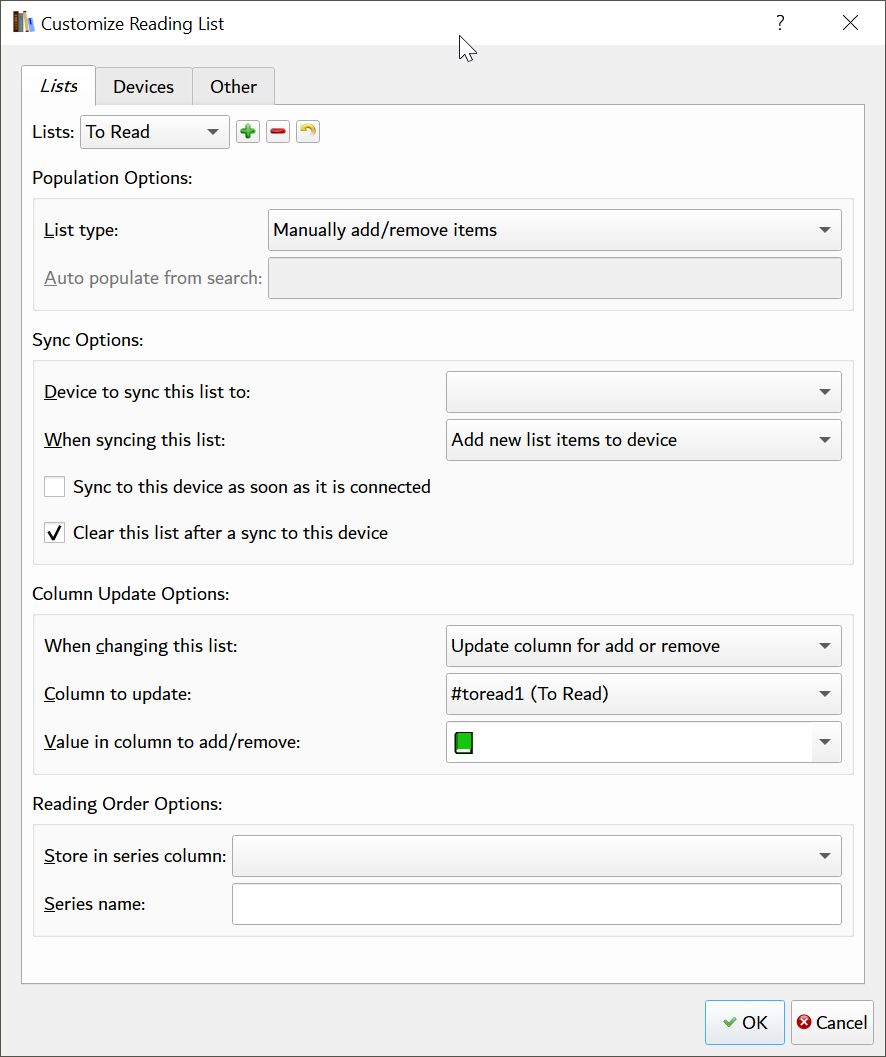Click the green book value icon
The image size is (886, 1057).
pyautogui.click(x=463, y=743)
